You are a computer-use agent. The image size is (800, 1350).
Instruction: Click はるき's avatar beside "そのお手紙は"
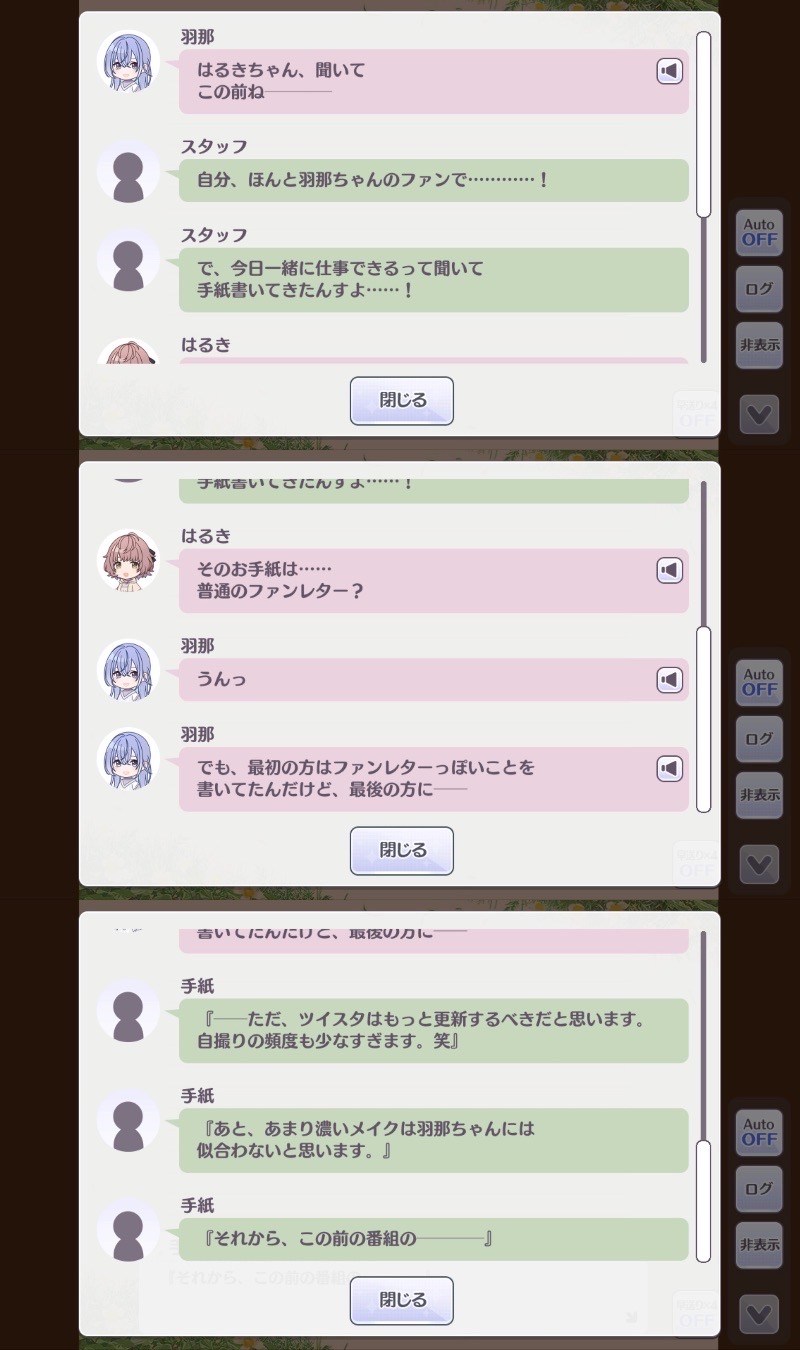pyautogui.click(x=128, y=560)
